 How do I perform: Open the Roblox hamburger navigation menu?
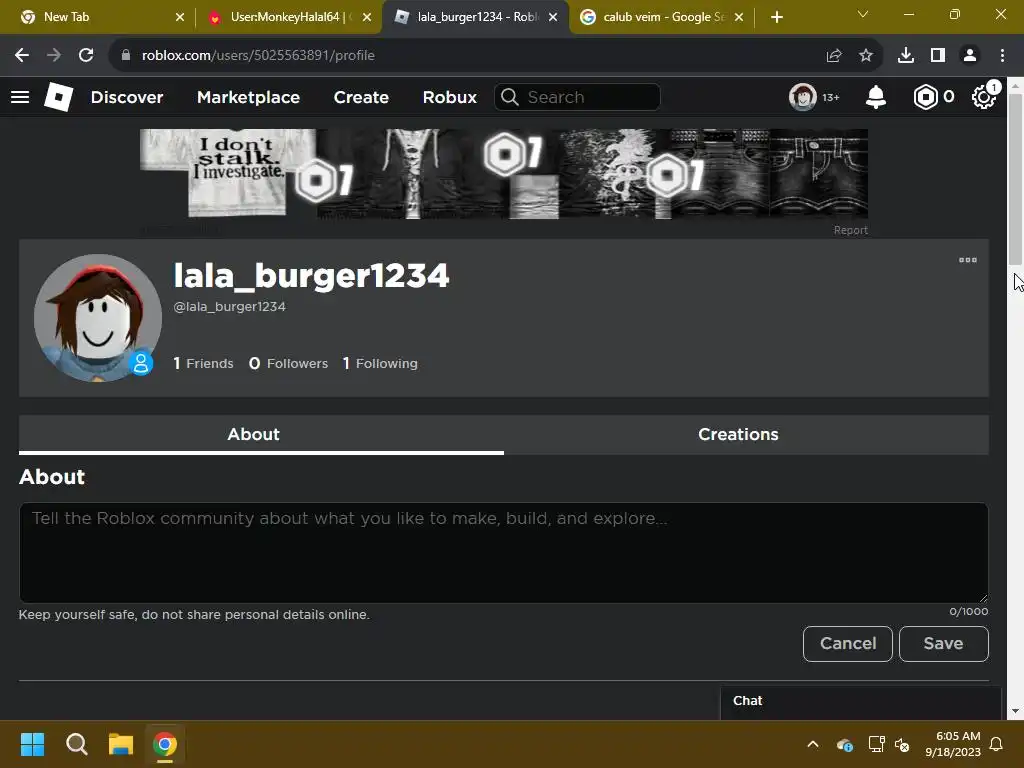coord(20,97)
